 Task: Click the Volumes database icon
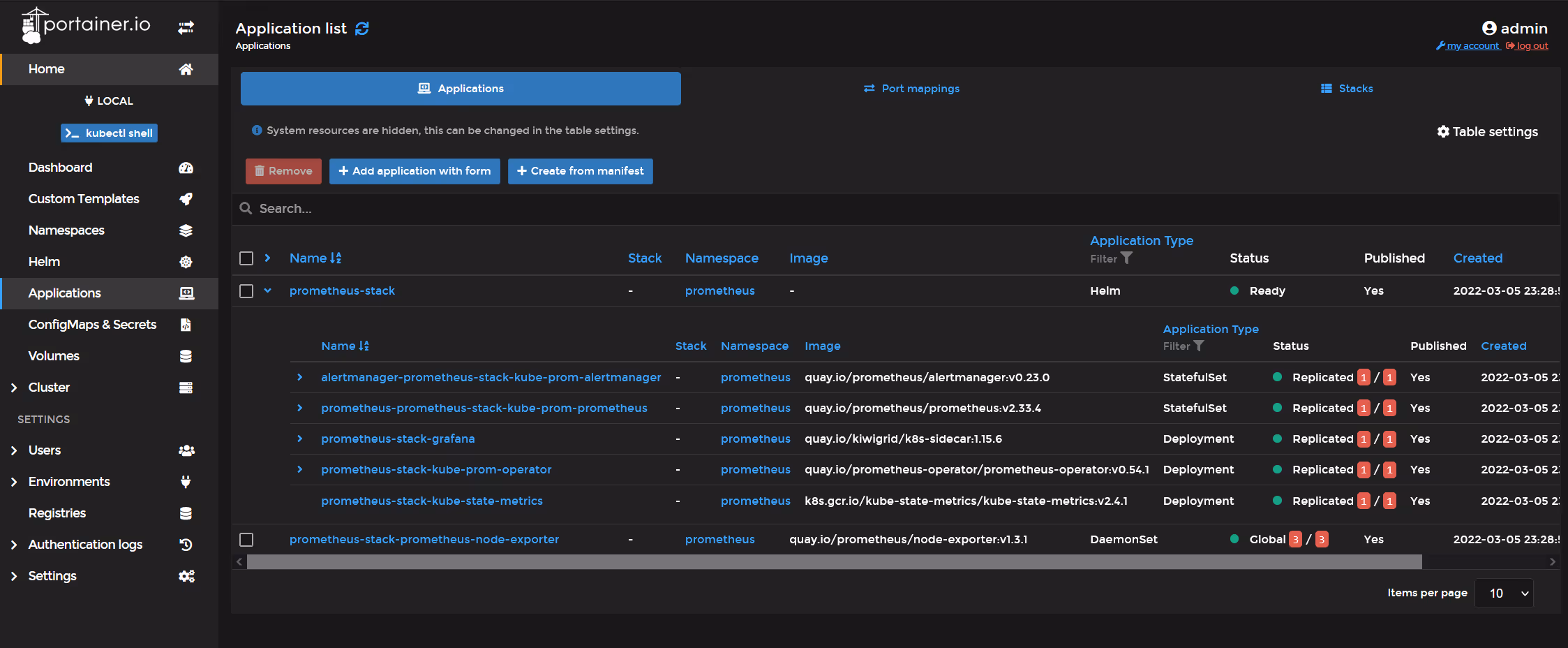186,356
